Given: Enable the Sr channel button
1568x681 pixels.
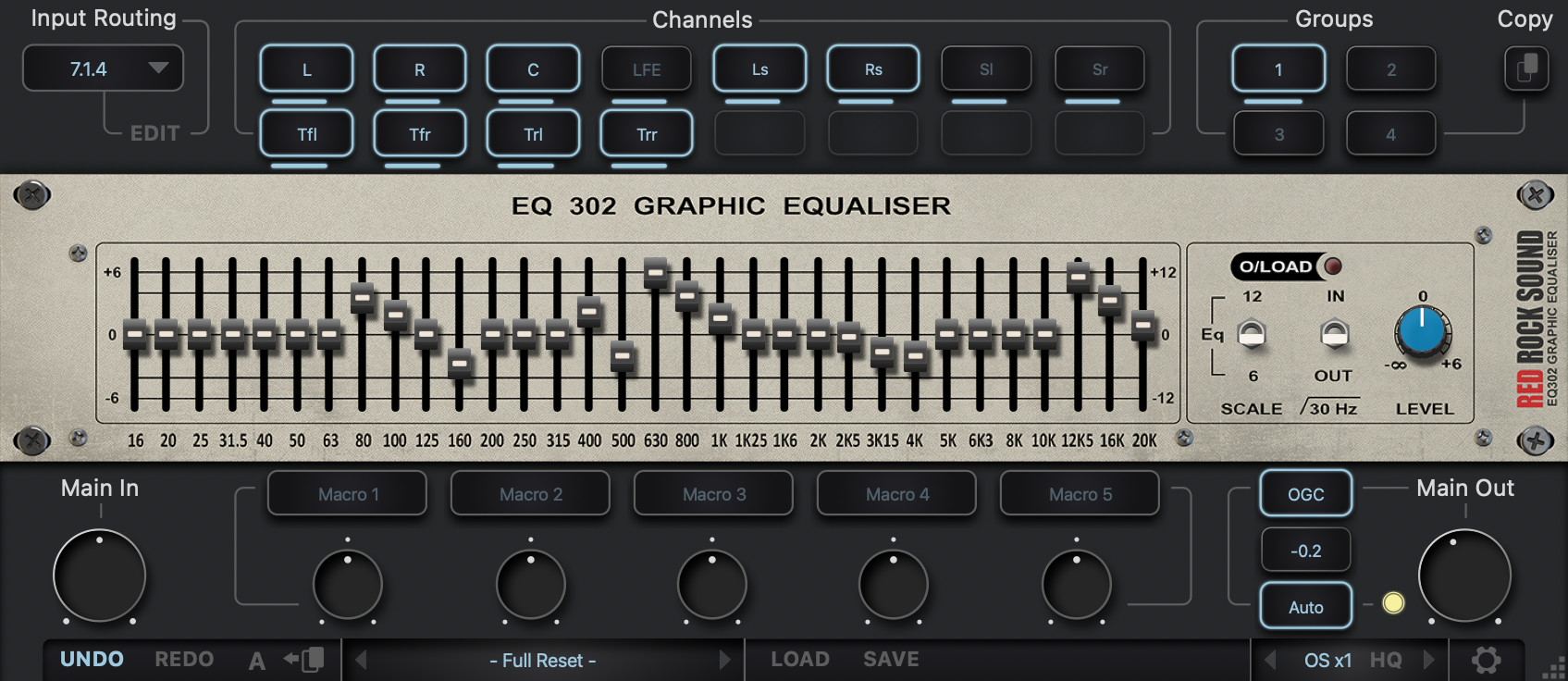Looking at the screenshot, I should [1100, 69].
